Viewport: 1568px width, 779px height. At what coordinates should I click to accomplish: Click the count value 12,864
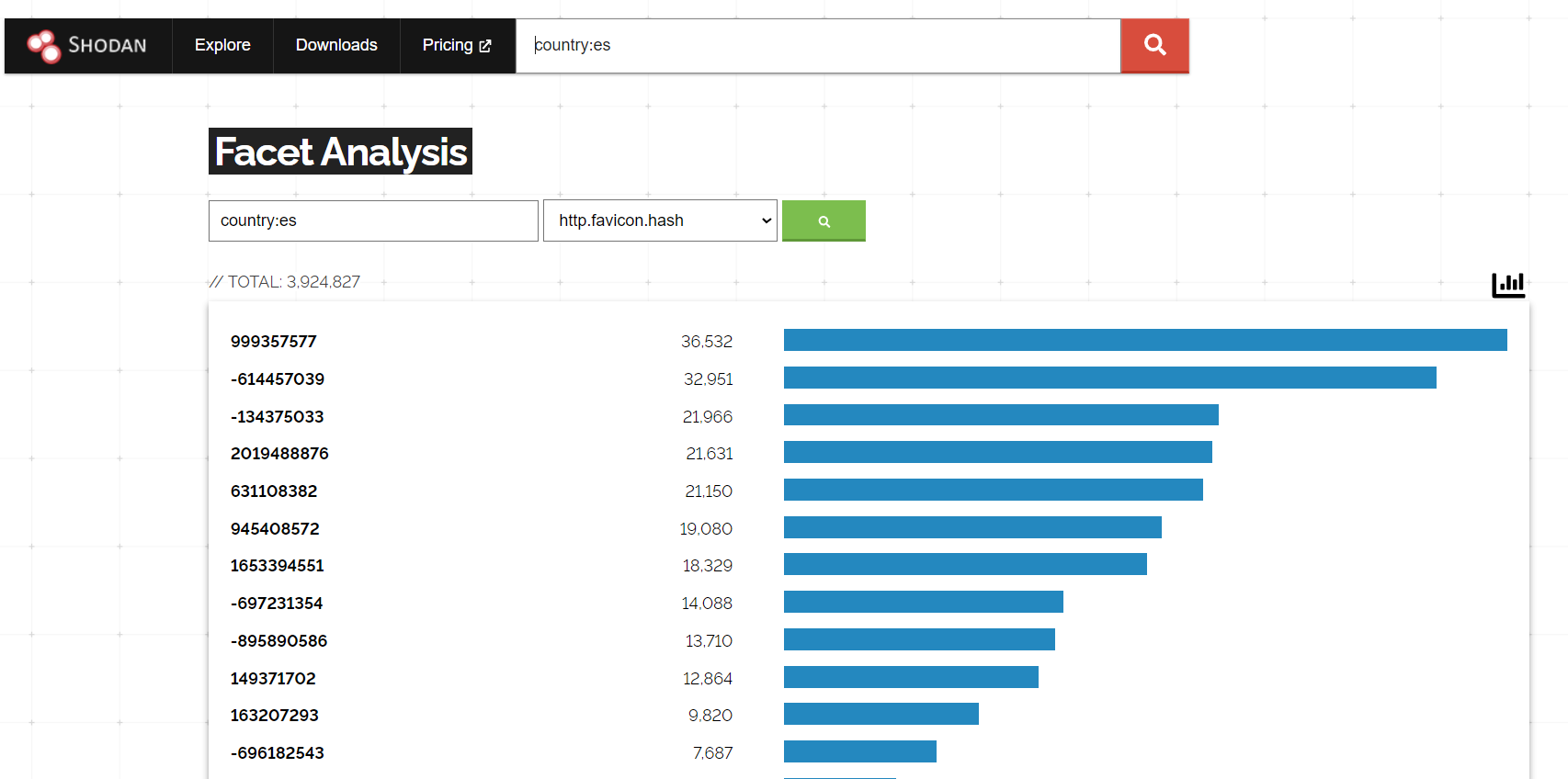708,679
